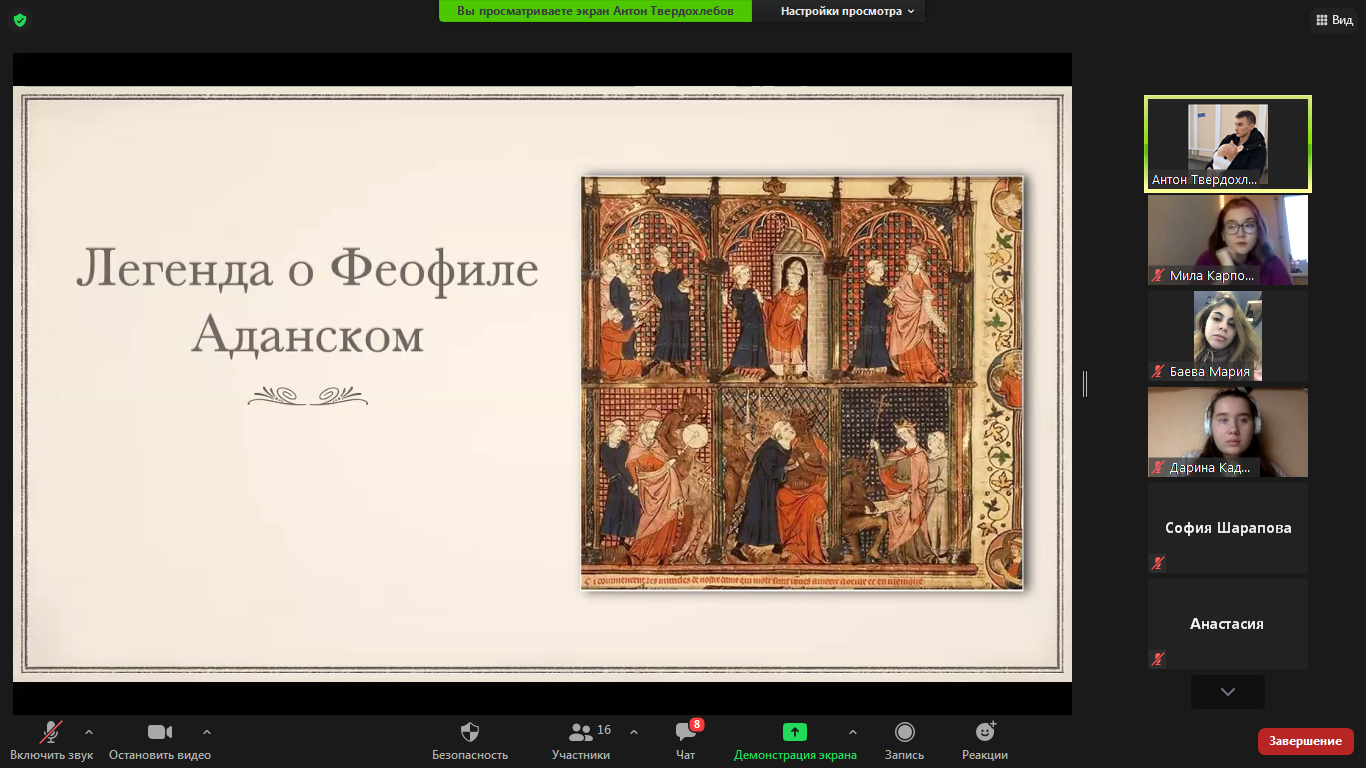
Task: Open the Участники participants panel
Action: point(581,742)
